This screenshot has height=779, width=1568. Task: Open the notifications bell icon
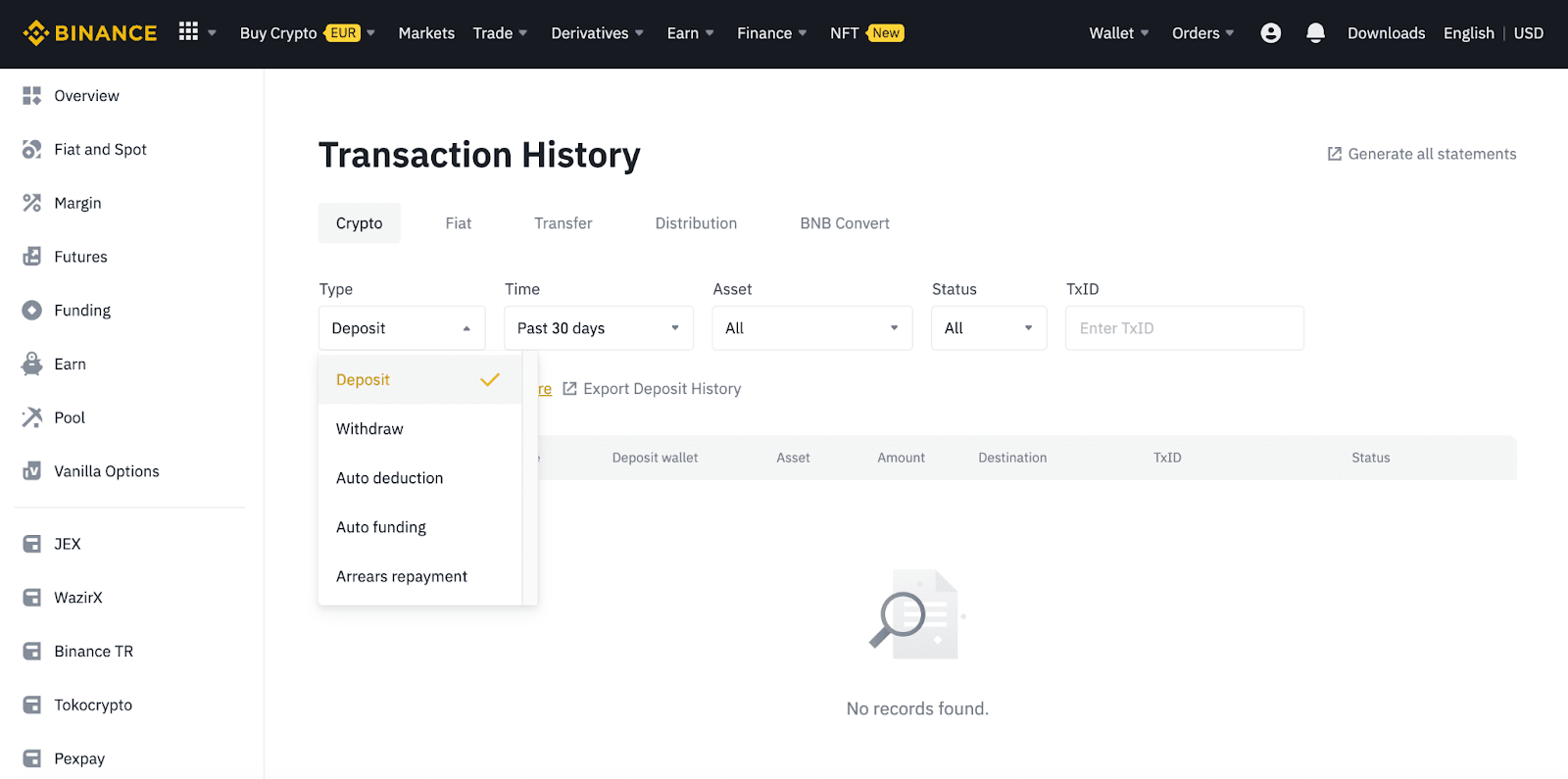tap(1316, 33)
